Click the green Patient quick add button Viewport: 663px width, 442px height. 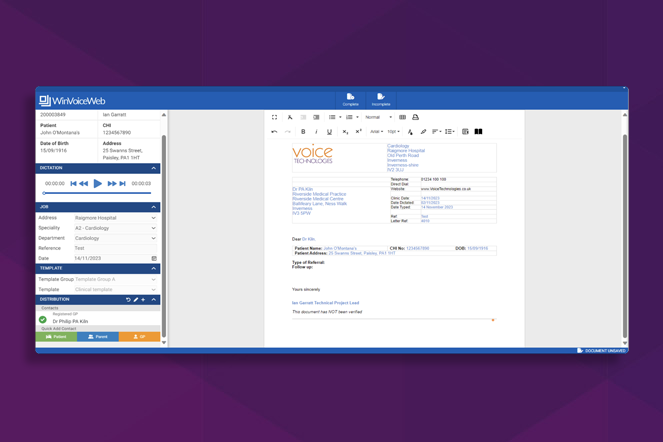click(56, 337)
